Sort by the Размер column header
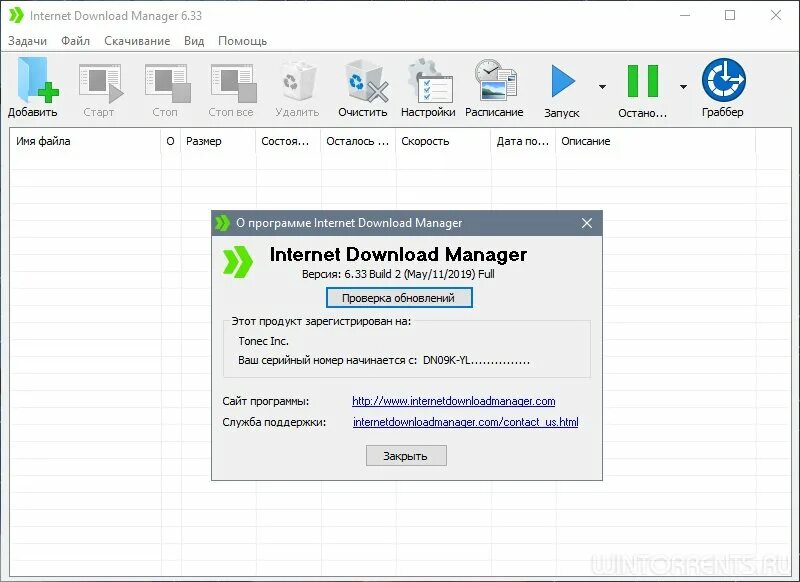800x582 pixels. 218,141
